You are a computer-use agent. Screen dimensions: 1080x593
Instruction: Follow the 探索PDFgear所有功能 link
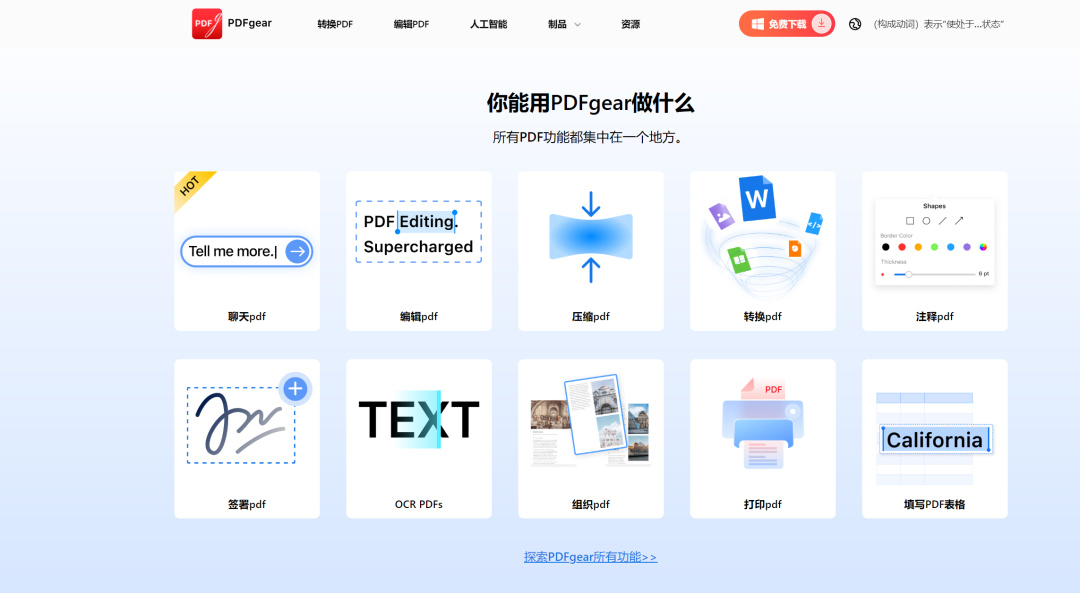coord(590,557)
